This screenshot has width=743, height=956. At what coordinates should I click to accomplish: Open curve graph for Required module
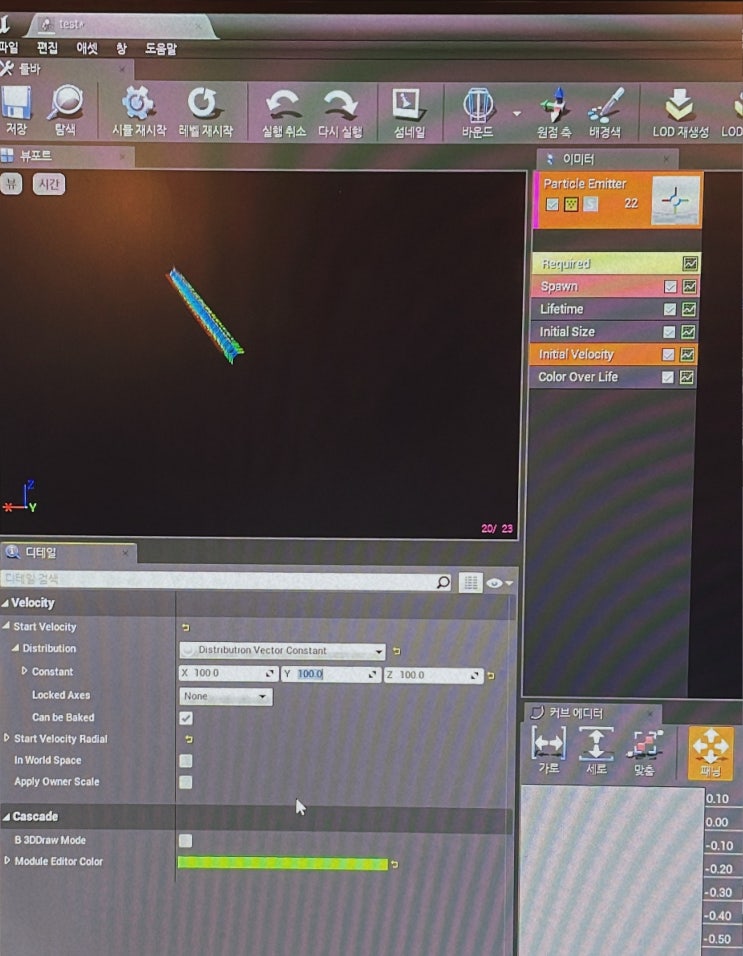tap(690, 263)
